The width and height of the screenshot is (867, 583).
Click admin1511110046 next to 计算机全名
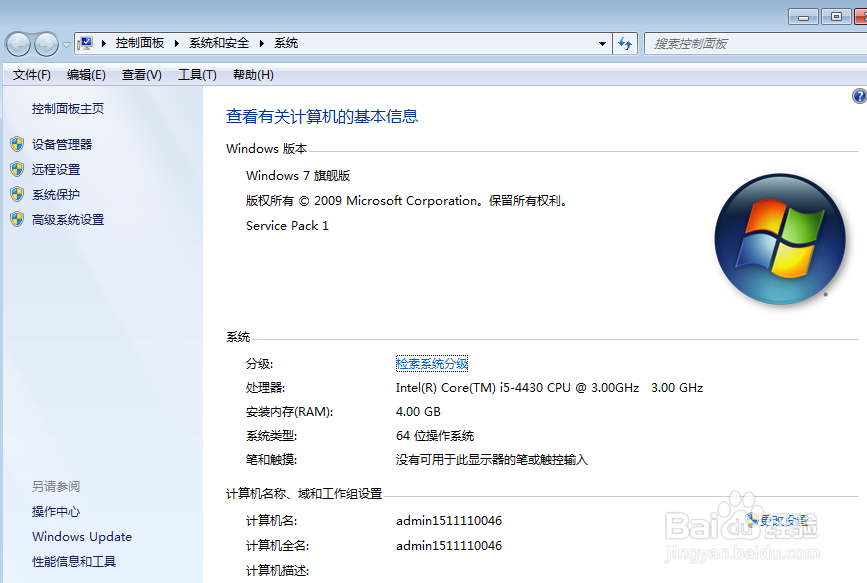(449, 545)
